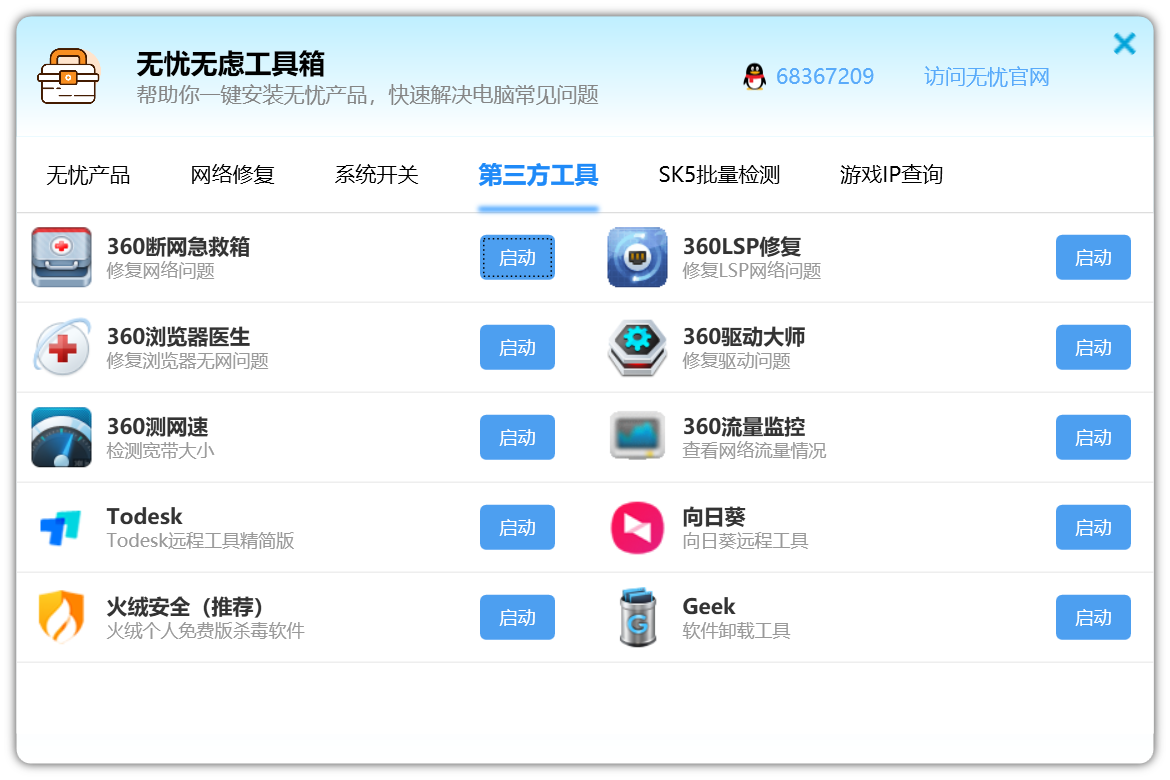This screenshot has height=780, width=1170.
Task: Click the Geek uninstaller trash icon
Action: point(637,617)
